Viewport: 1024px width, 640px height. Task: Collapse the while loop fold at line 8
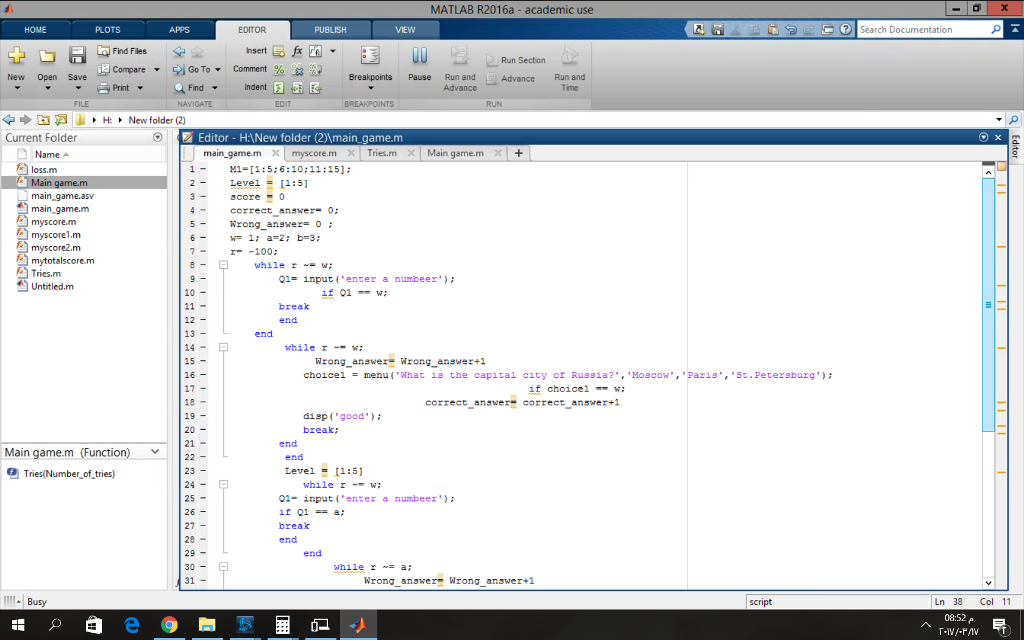pyautogui.click(x=223, y=265)
